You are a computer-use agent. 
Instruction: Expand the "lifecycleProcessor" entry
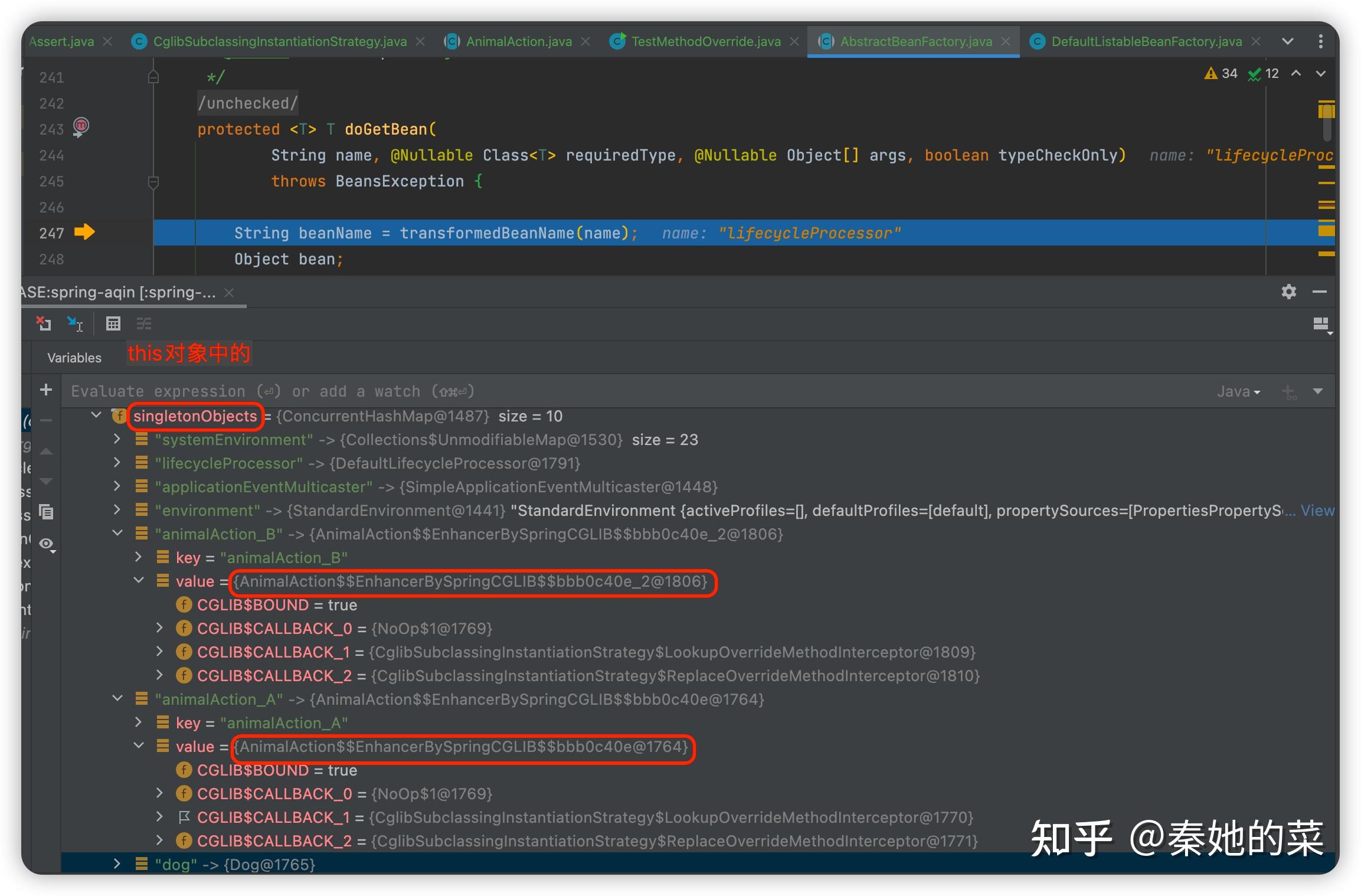coord(117,463)
